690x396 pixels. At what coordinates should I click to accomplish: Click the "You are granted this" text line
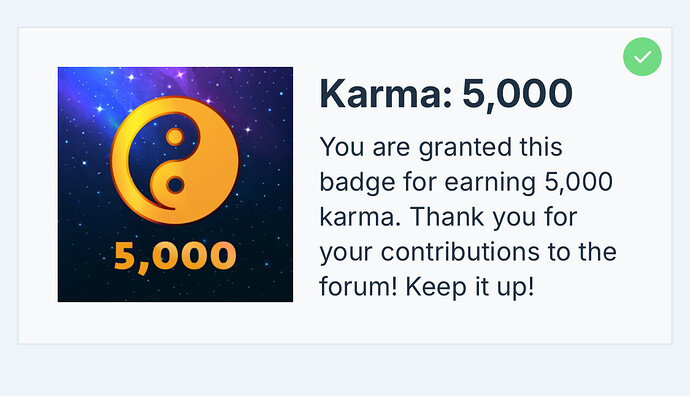tap(441, 147)
